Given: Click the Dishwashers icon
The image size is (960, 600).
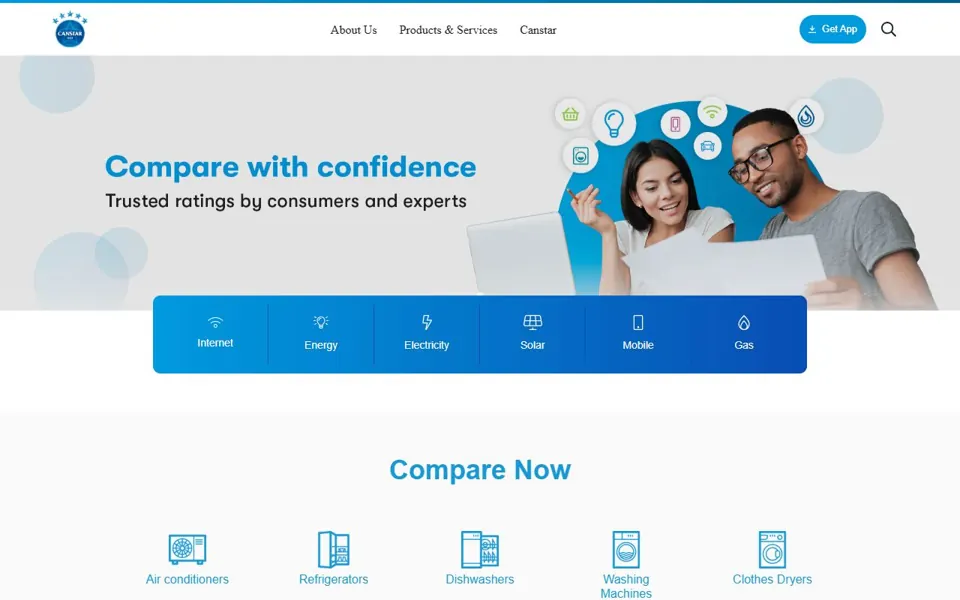Looking at the screenshot, I should coord(480,549).
